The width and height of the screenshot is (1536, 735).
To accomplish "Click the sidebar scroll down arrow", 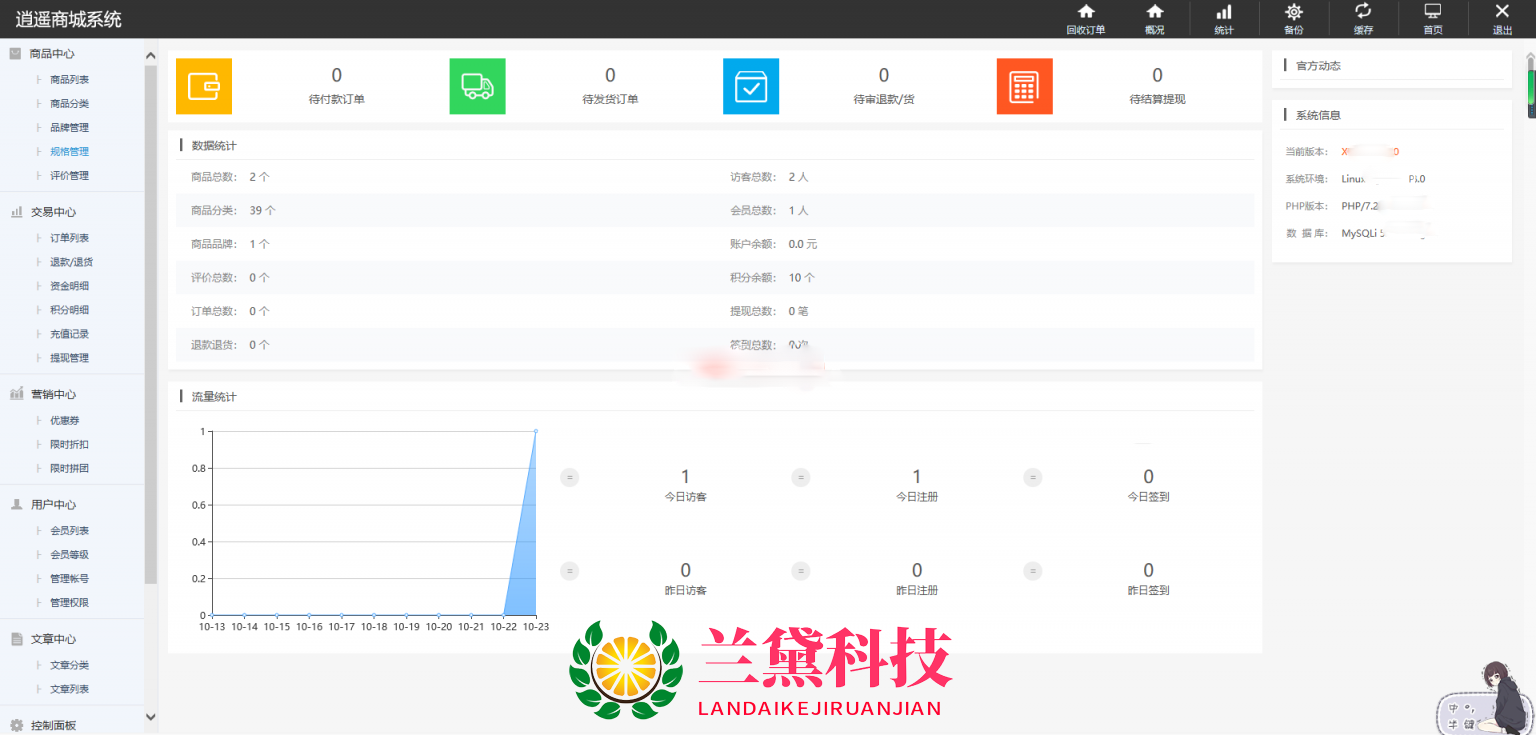I will (151, 717).
